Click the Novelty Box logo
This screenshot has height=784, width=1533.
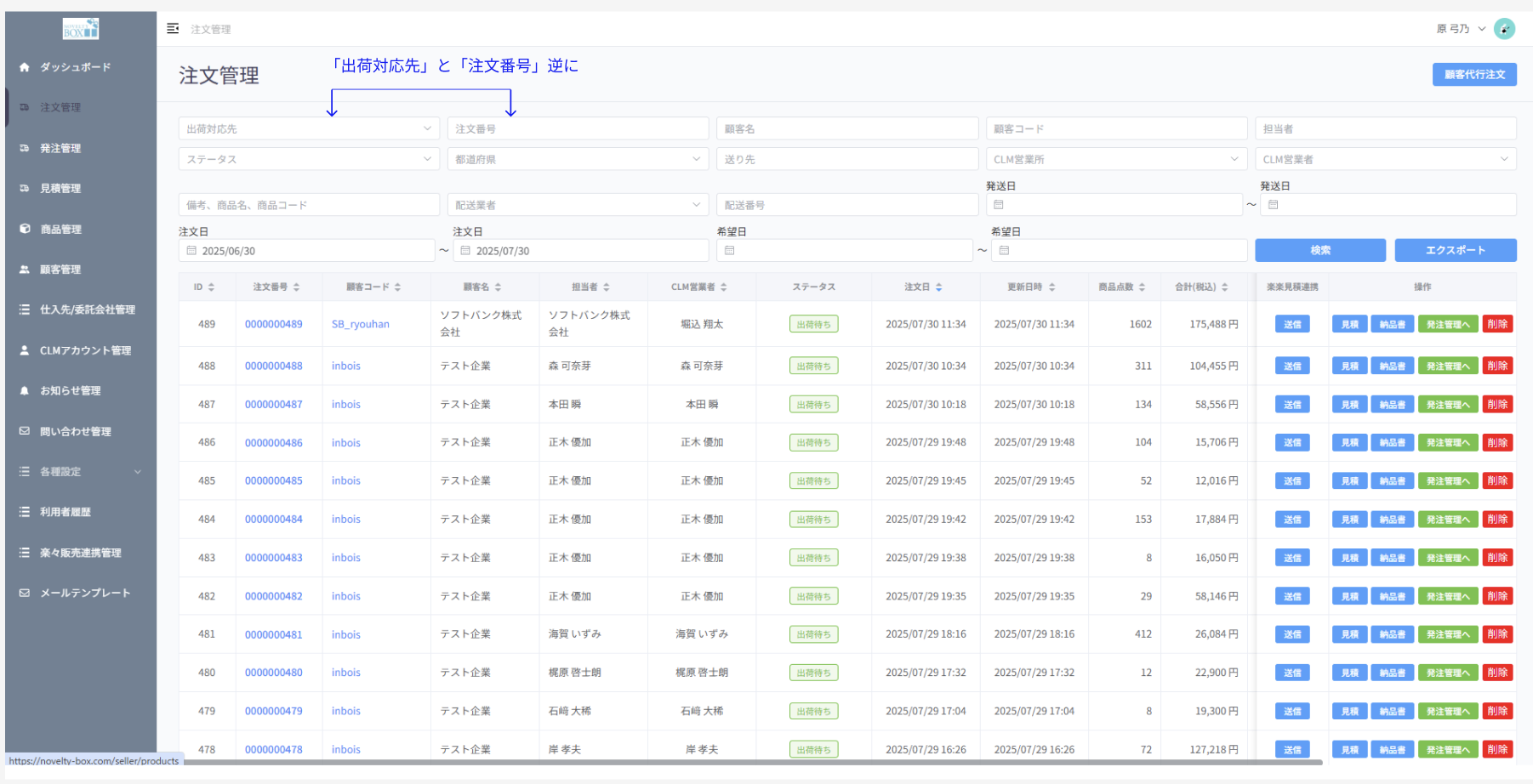click(81, 29)
